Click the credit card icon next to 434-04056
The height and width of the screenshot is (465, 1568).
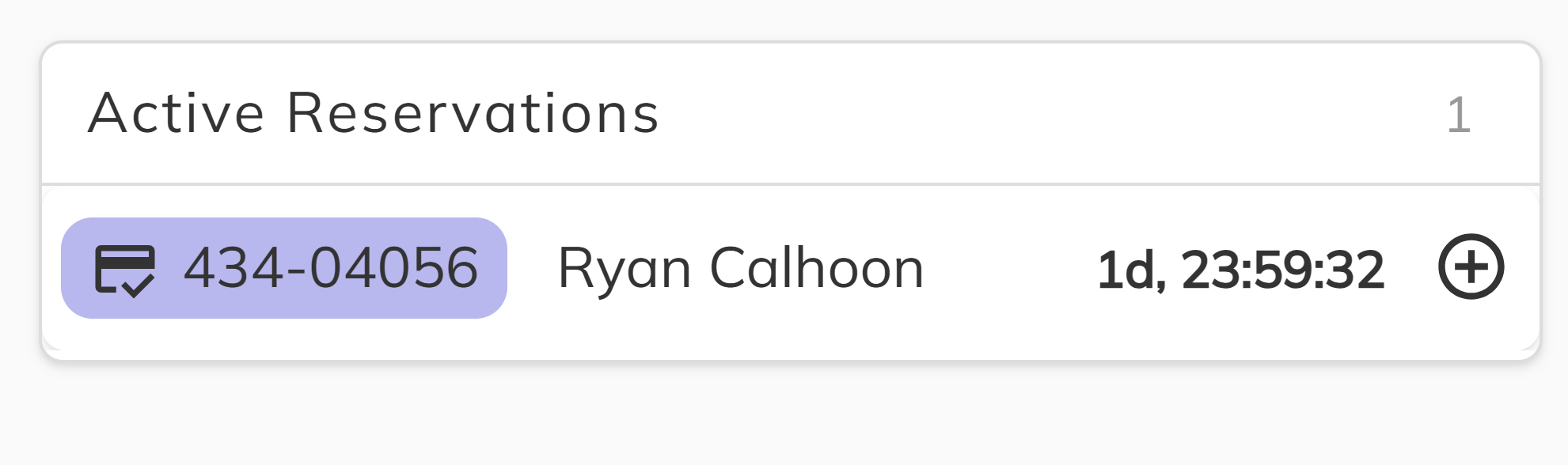[125, 270]
